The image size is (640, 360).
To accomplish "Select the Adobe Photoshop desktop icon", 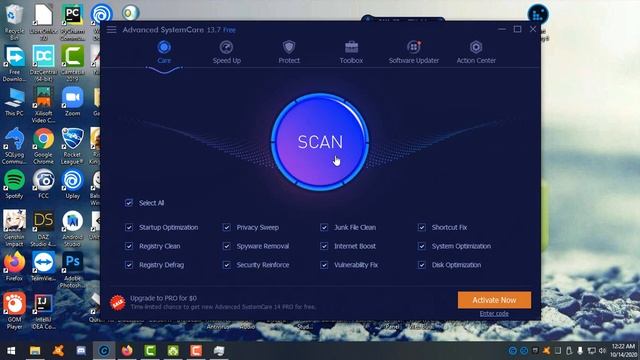I will coord(72,270).
